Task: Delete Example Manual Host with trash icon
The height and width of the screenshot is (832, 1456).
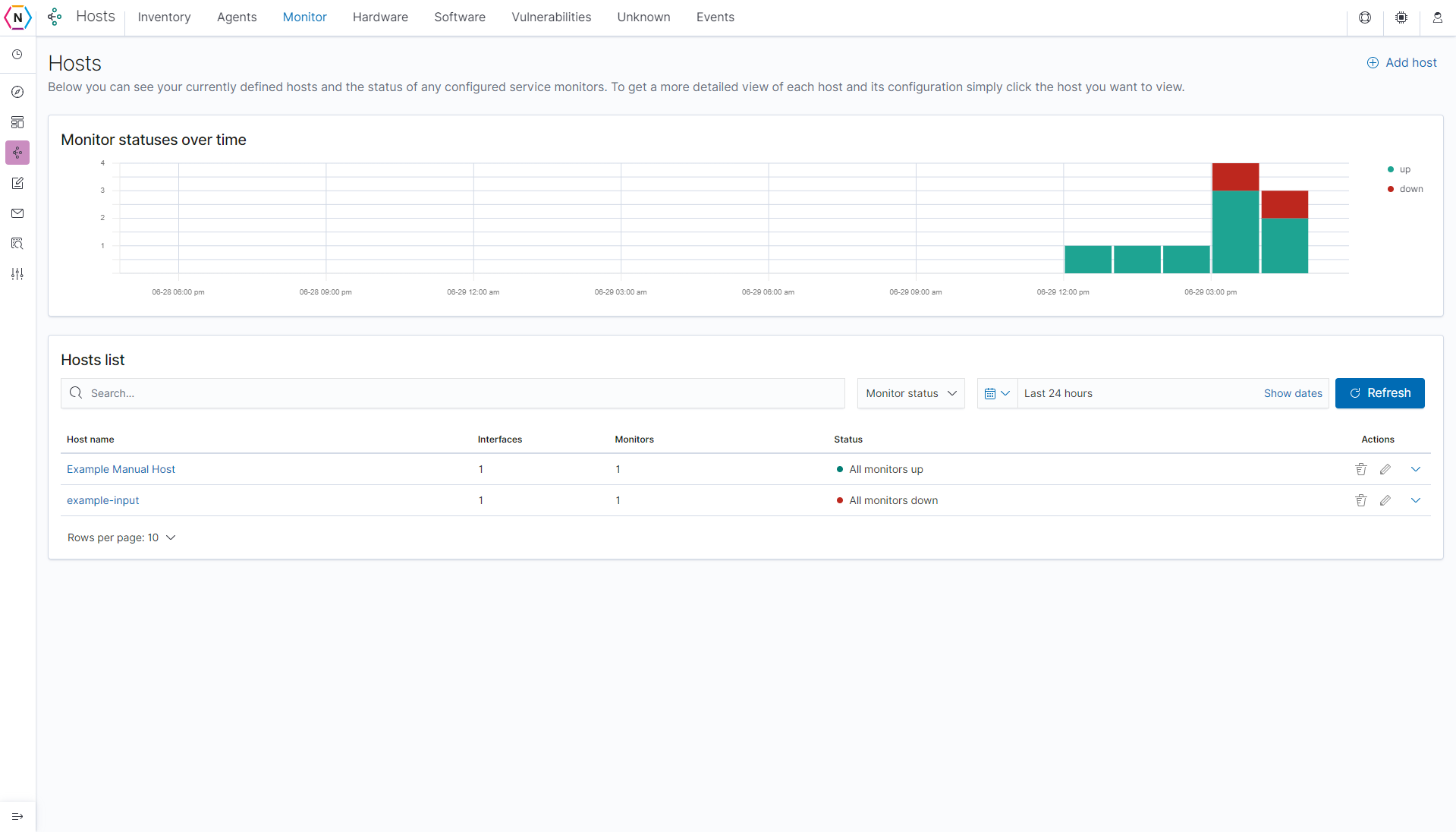Action: tap(1361, 469)
